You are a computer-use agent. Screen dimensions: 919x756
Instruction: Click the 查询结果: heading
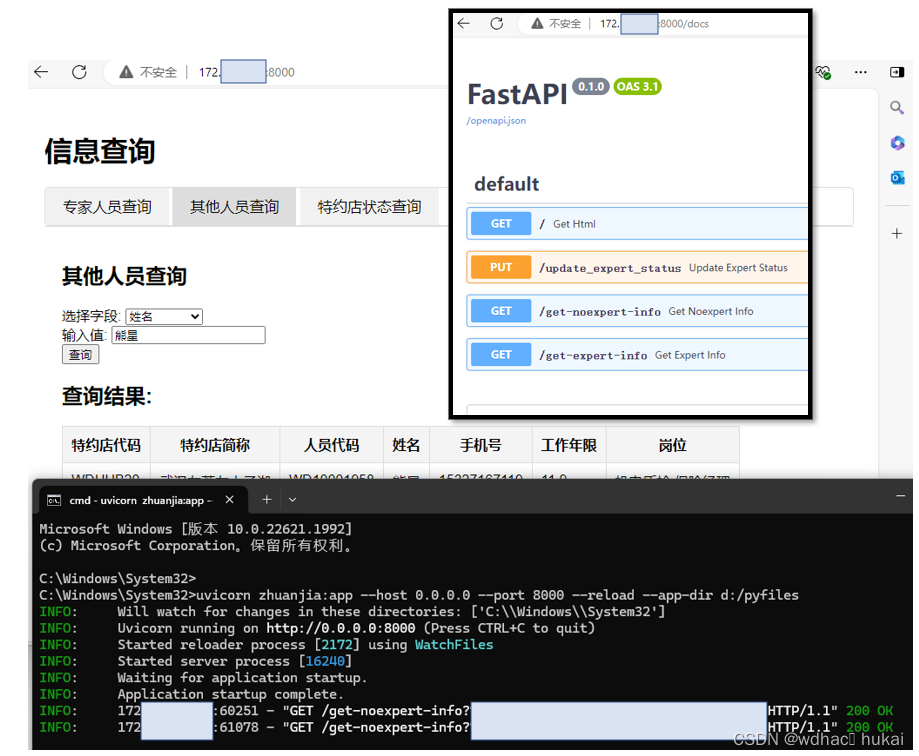pos(107,396)
